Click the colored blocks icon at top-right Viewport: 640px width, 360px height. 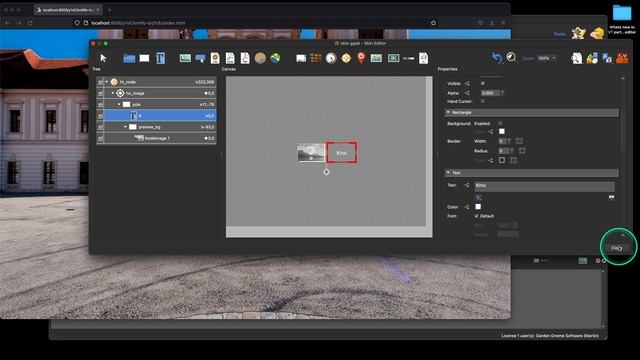pyautogui.click(x=592, y=58)
